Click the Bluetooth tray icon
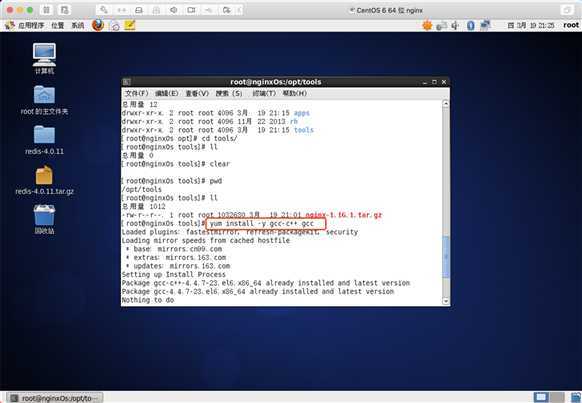Screen dimensions: 582x403 coord(471,25)
